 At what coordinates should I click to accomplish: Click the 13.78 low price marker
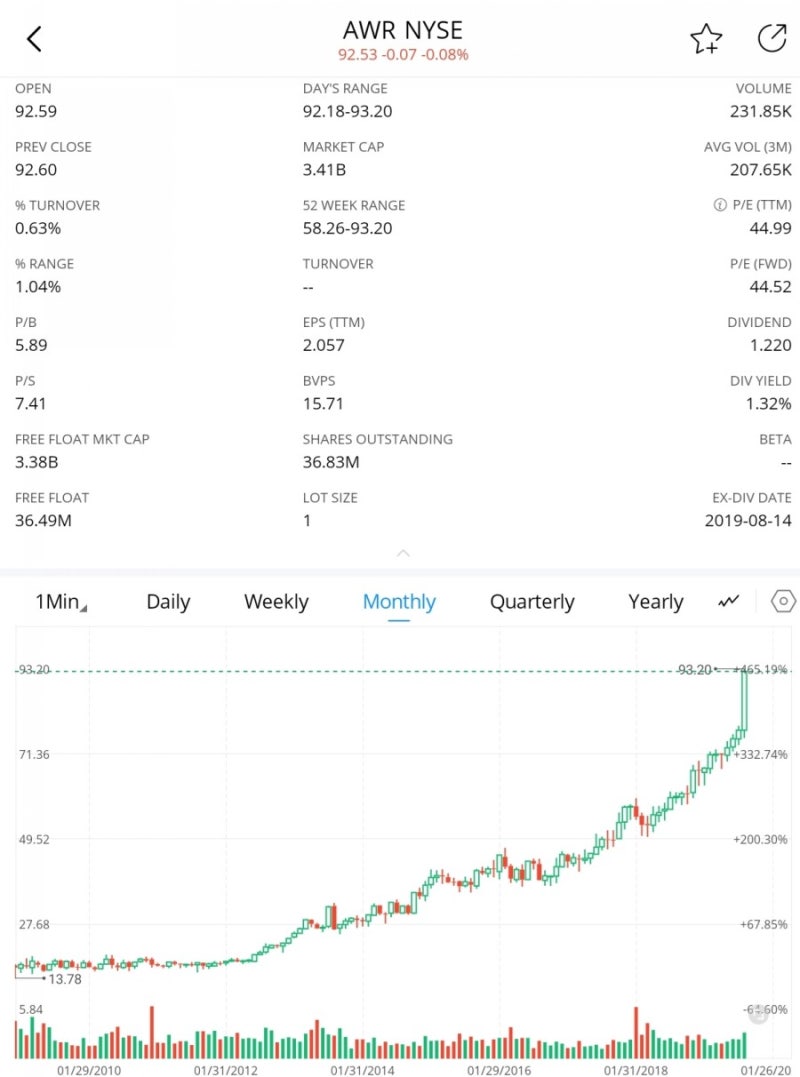65,979
